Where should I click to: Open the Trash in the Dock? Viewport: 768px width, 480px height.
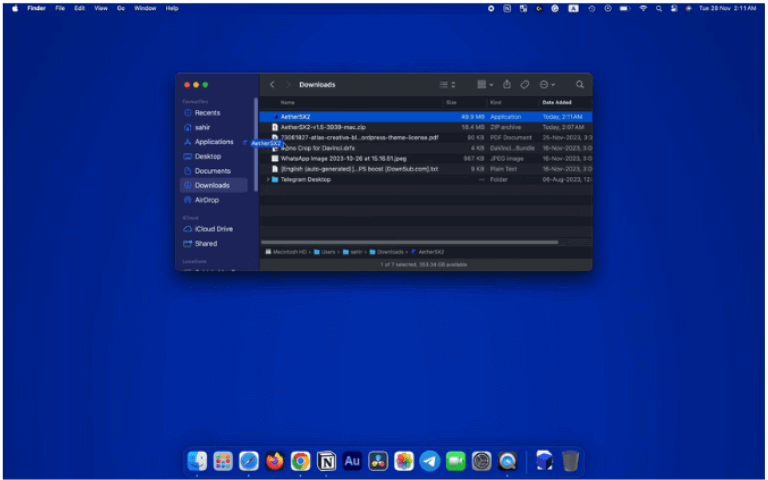[x=570, y=461]
